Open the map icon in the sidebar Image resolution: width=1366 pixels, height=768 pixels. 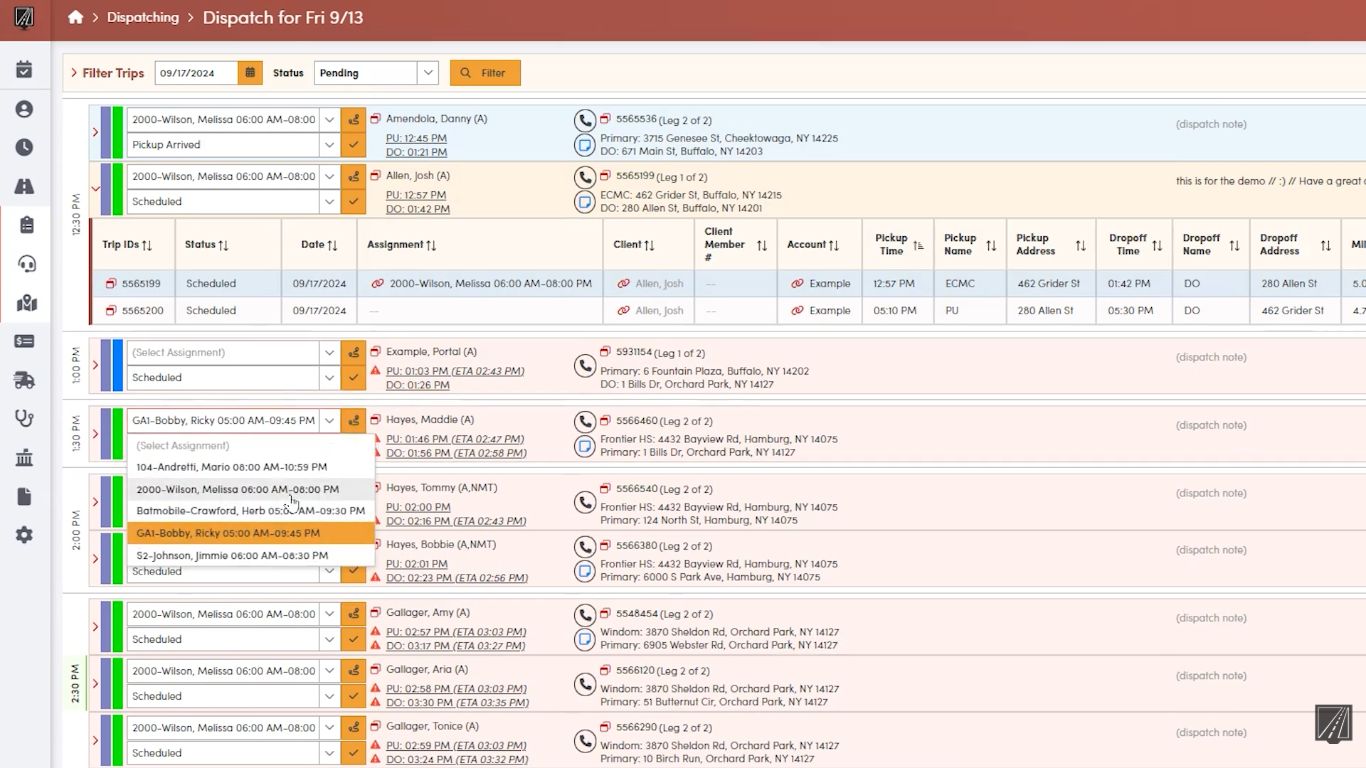coord(26,302)
